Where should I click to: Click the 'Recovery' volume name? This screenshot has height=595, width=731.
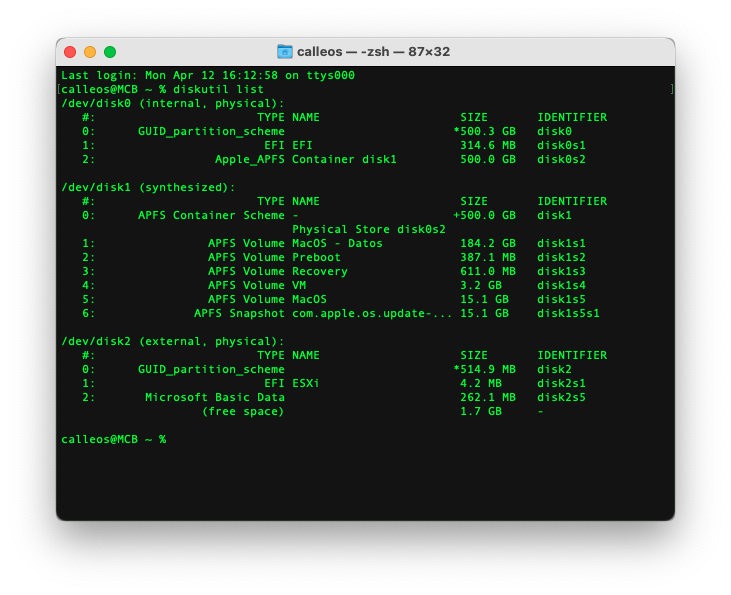pyautogui.click(x=320, y=271)
